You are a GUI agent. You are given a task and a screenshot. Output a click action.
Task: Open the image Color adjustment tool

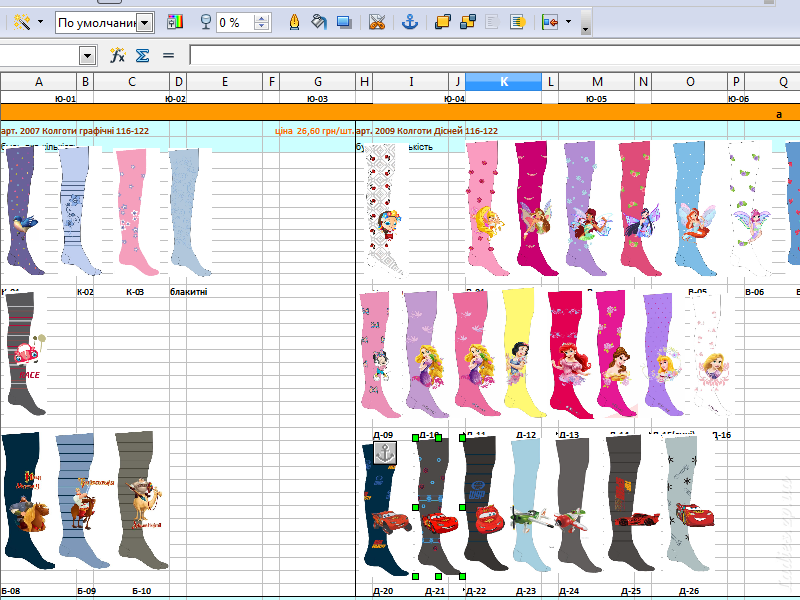point(174,22)
